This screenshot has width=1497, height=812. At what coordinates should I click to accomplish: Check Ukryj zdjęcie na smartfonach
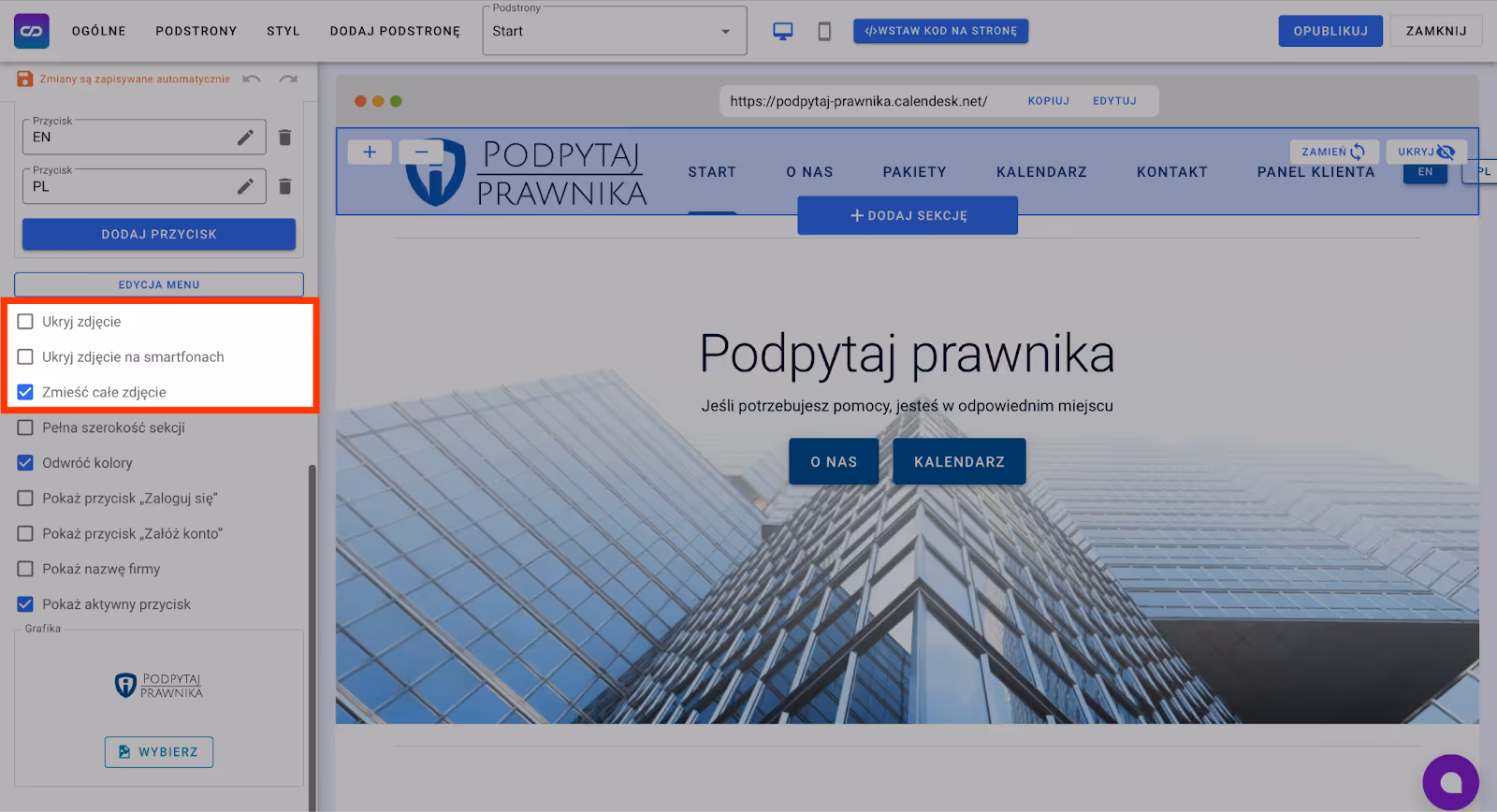tap(25, 357)
